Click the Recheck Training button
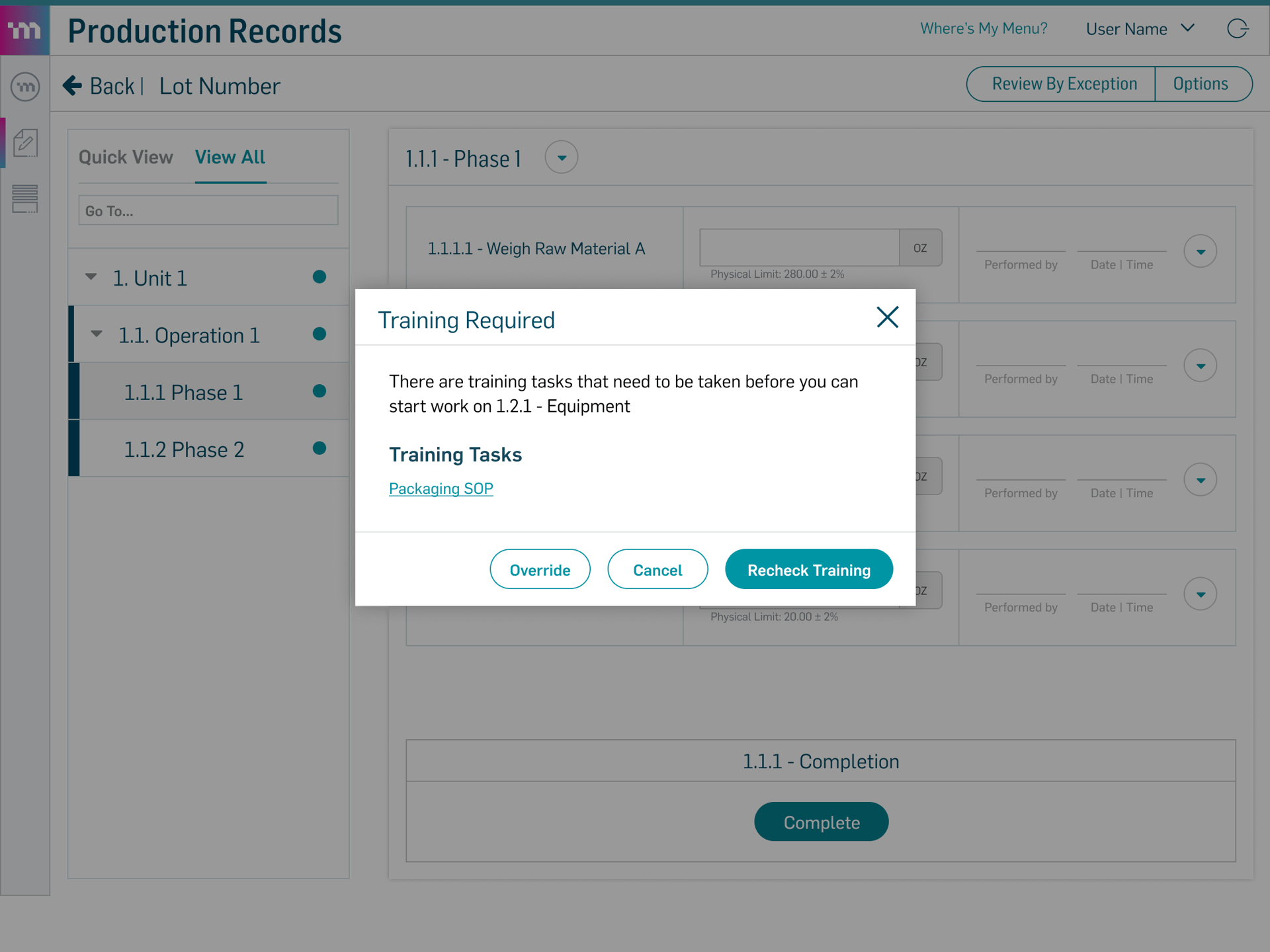1270x952 pixels. point(808,569)
